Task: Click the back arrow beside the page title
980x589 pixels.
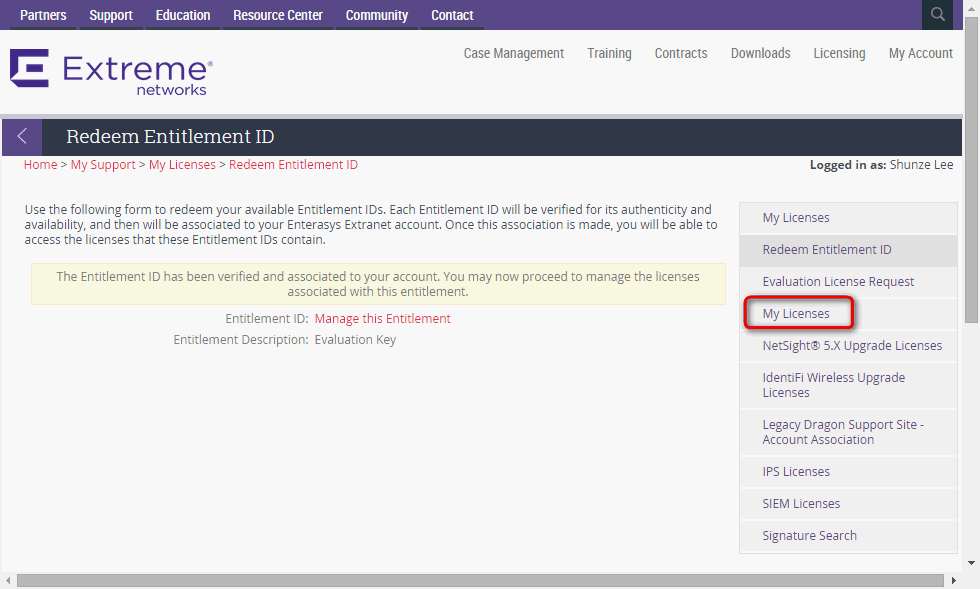Action: 22,137
